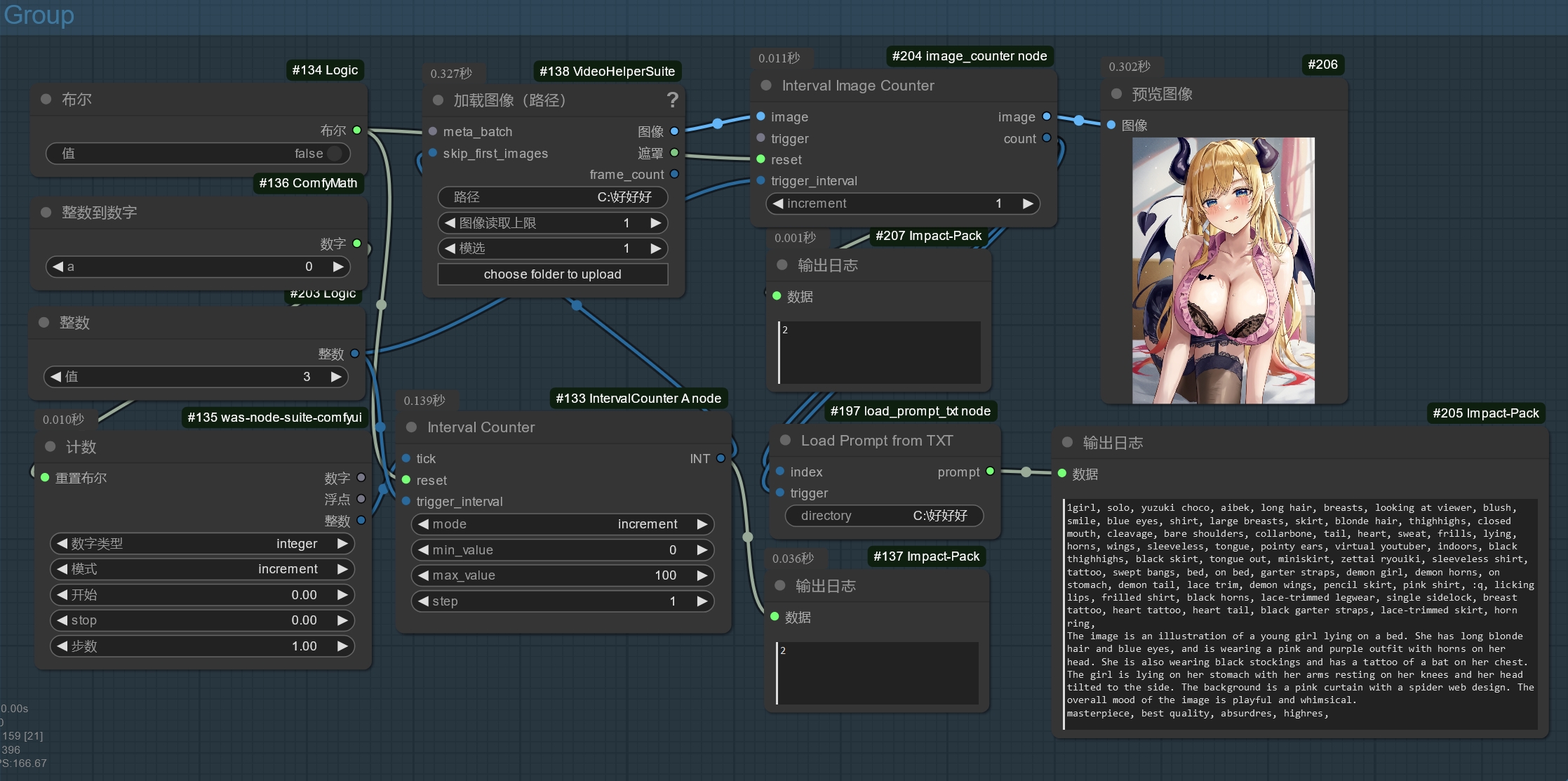Screen dimensions: 1568x781
Task: Click the reroute dot between 图像 and image link
Action: (717, 124)
